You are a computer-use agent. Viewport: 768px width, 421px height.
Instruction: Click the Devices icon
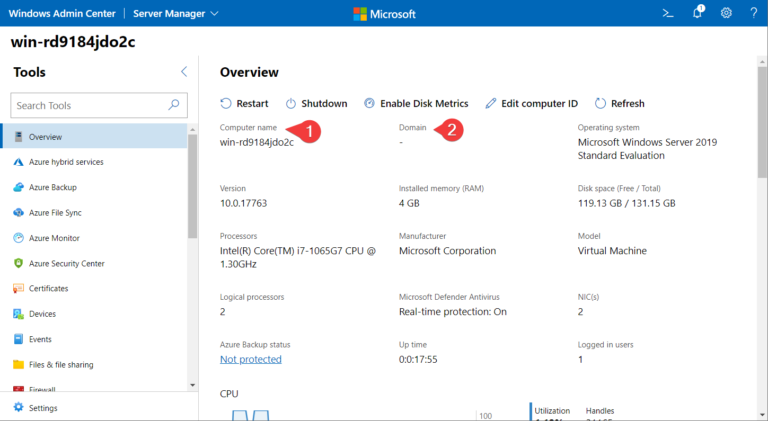click(x=18, y=314)
